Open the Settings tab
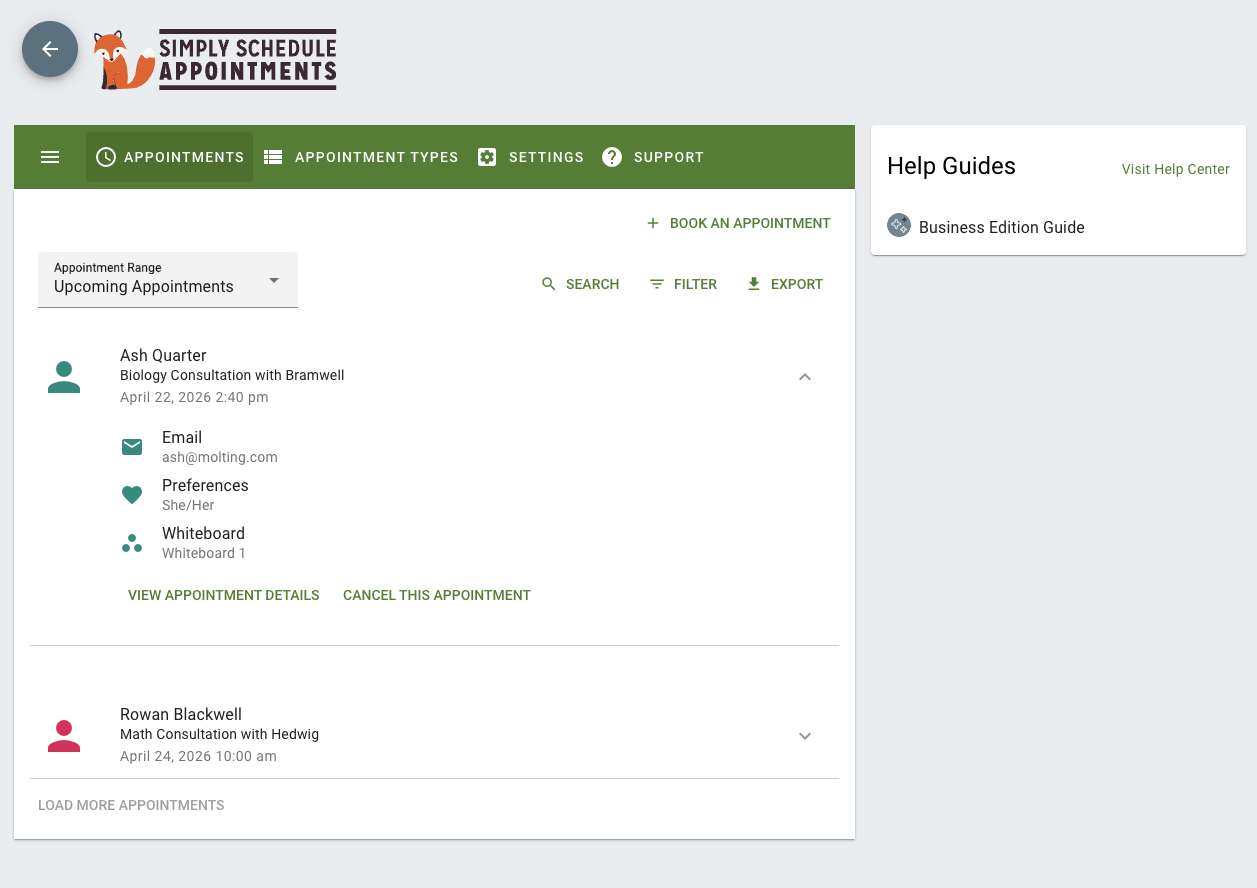 [x=531, y=157]
